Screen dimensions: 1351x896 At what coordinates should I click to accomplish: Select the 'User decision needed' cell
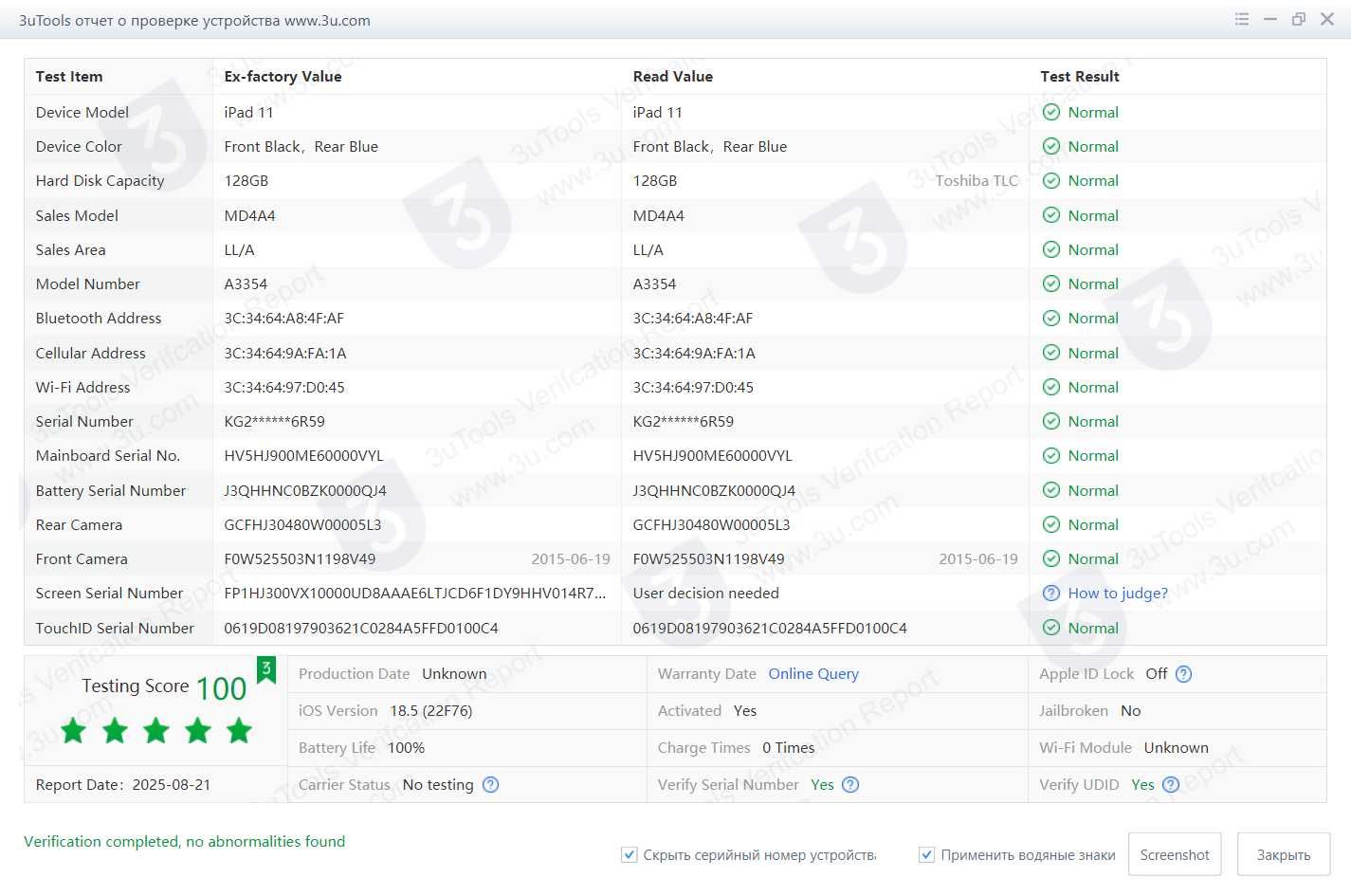[x=706, y=594]
